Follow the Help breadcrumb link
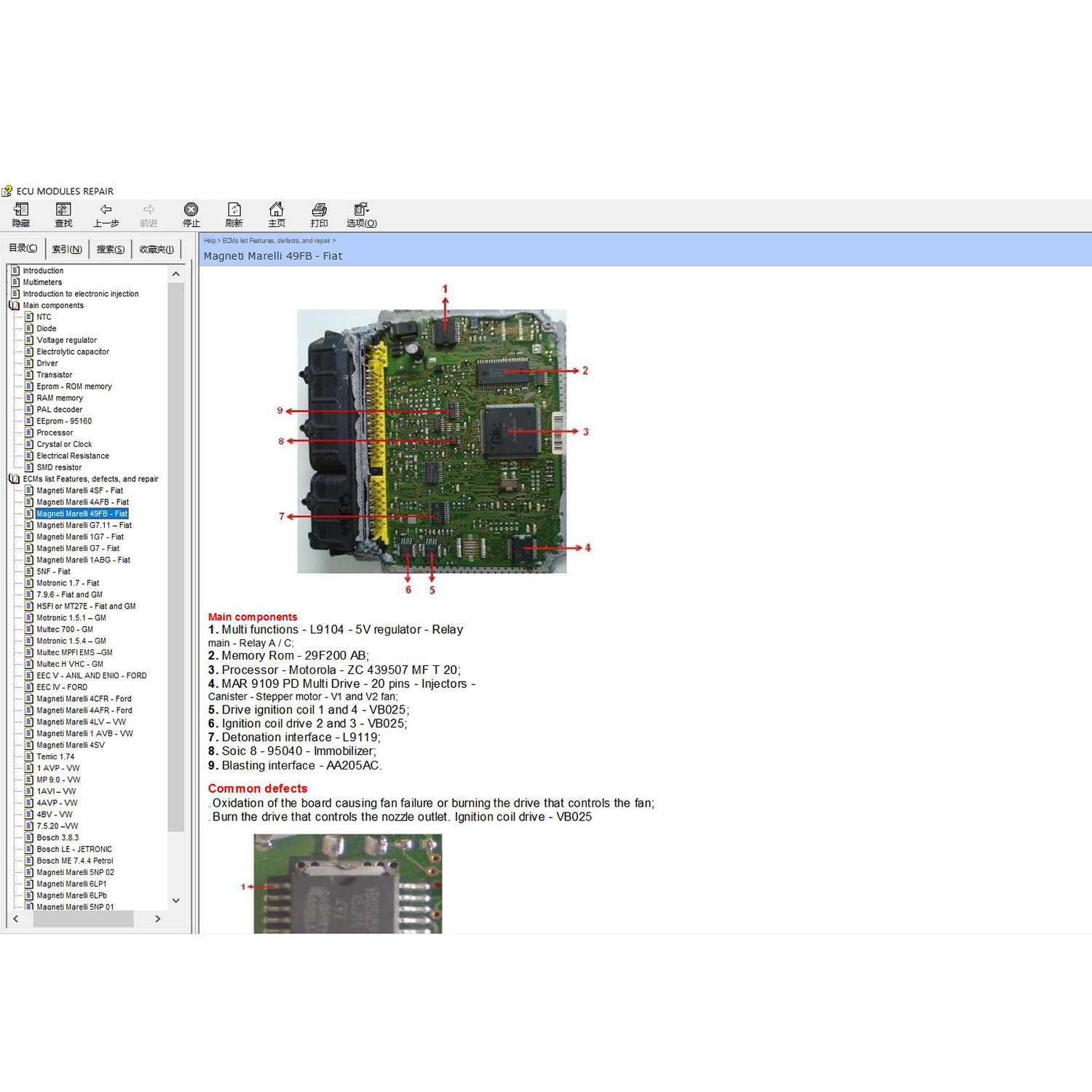 pyautogui.click(x=210, y=240)
